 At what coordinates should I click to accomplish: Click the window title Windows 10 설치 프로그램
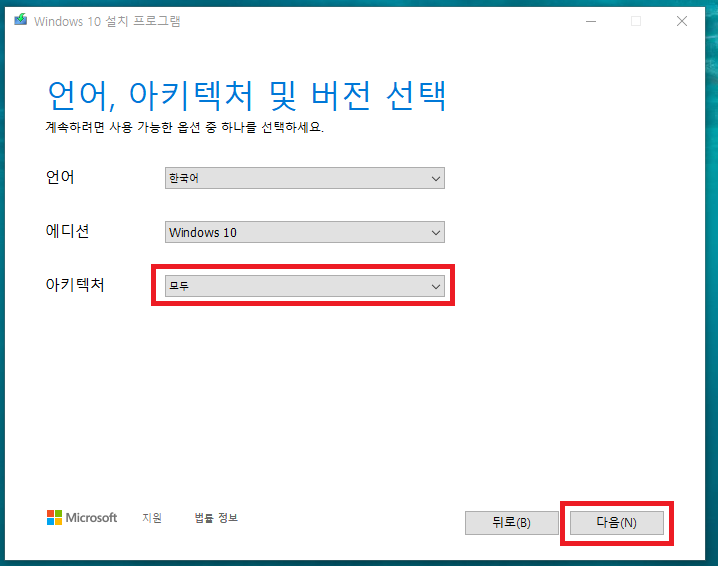(x=107, y=21)
